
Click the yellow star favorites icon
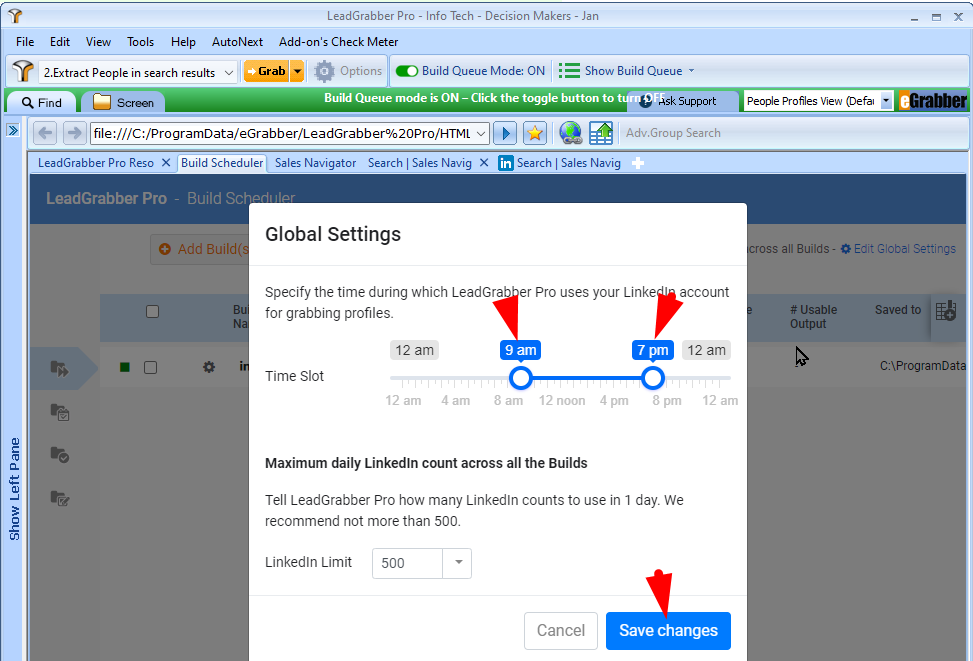click(534, 133)
